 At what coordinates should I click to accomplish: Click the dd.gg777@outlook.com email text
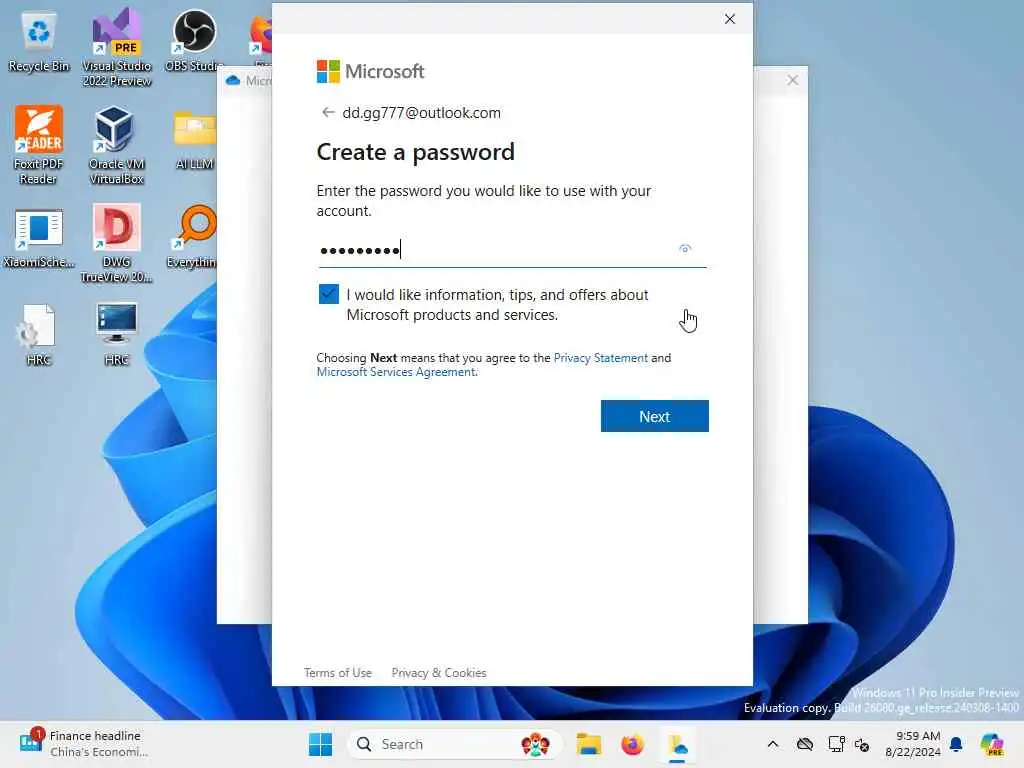tap(422, 112)
